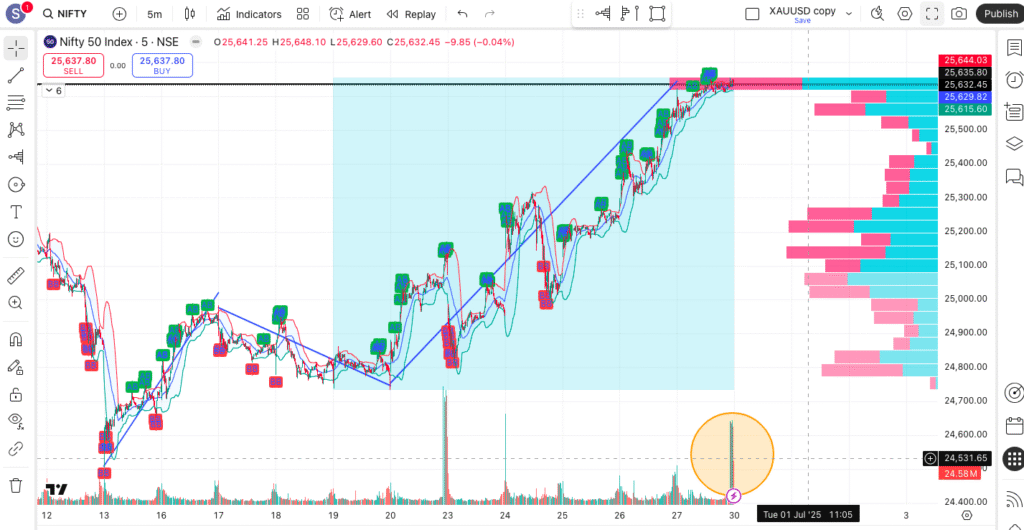Open user profile menu avatar

16,14
